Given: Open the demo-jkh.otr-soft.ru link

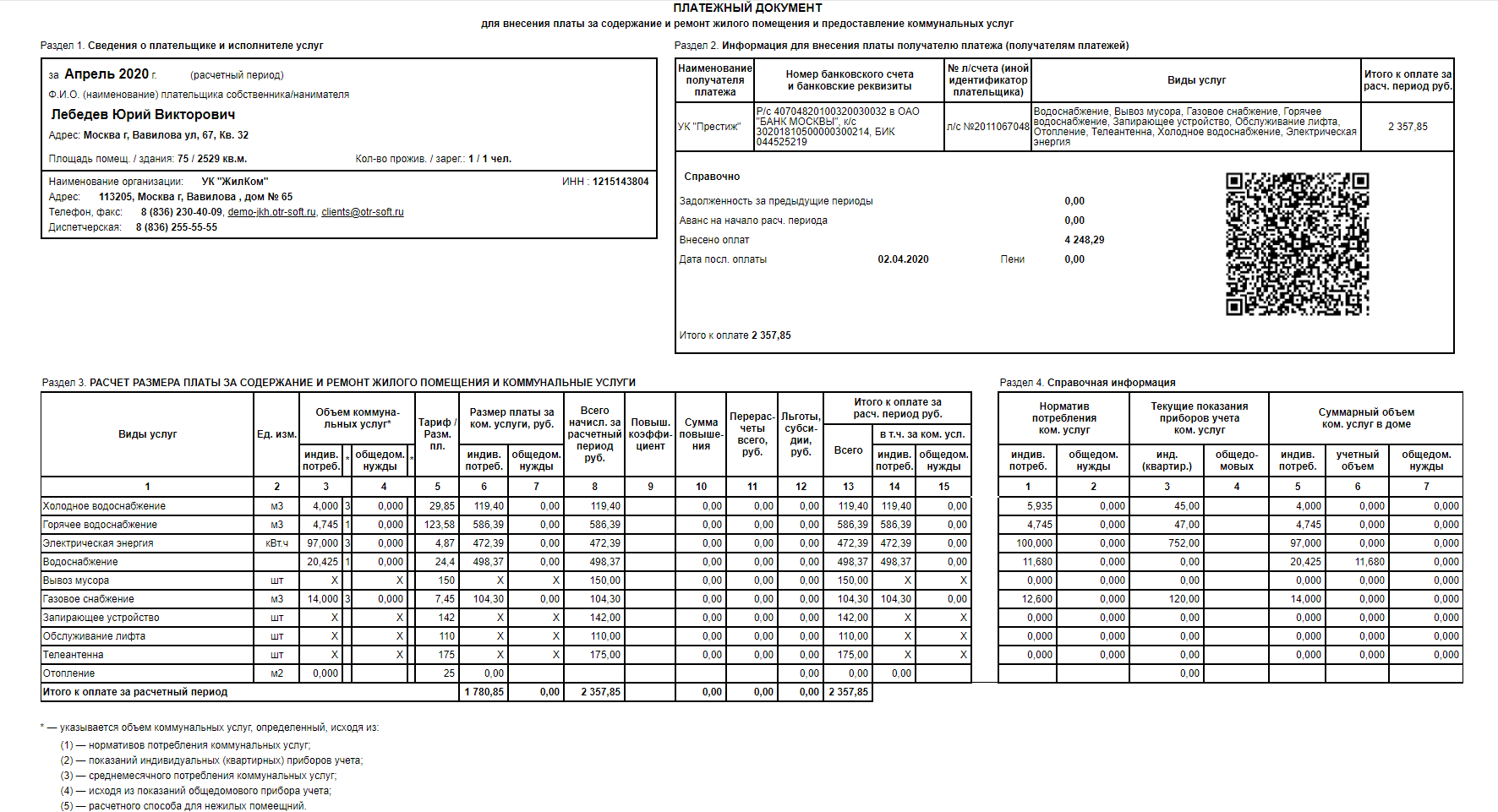Looking at the screenshot, I should point(271,212).
